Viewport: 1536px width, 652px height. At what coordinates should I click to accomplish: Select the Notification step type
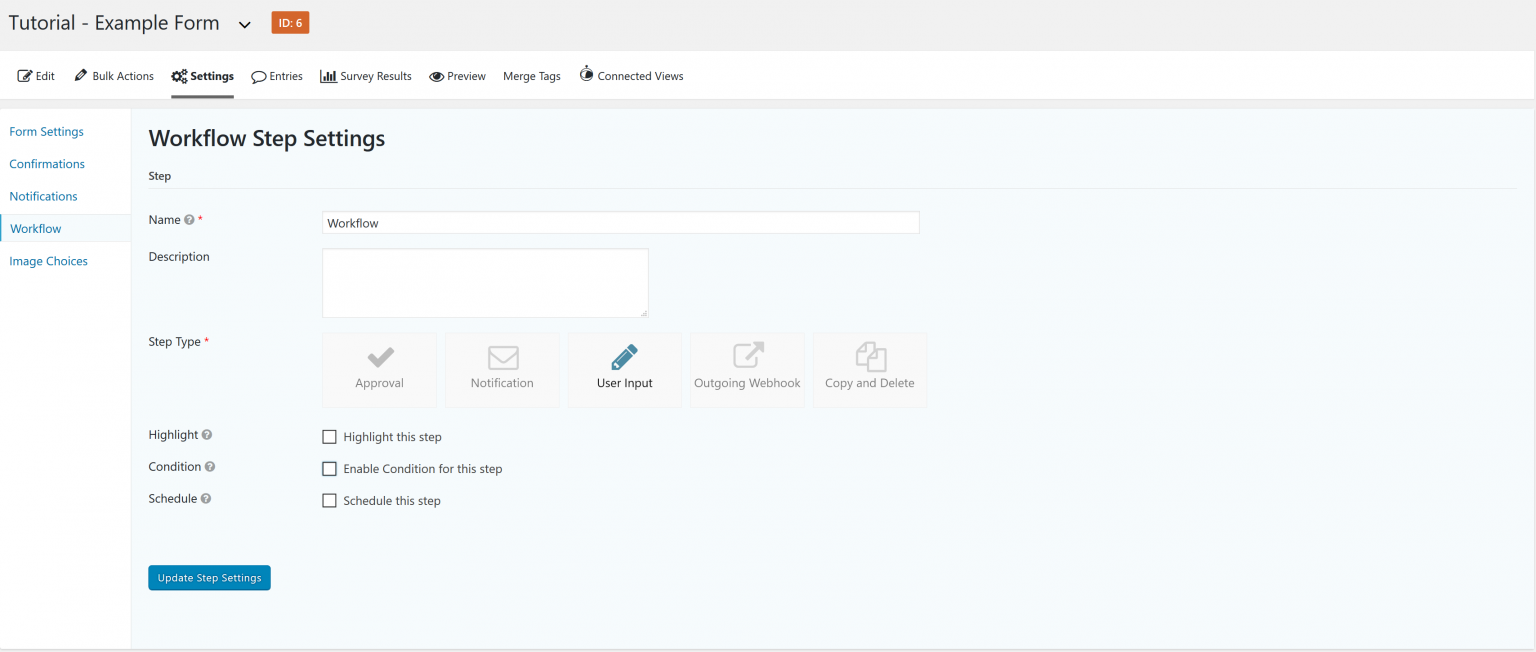click(502, 369)
